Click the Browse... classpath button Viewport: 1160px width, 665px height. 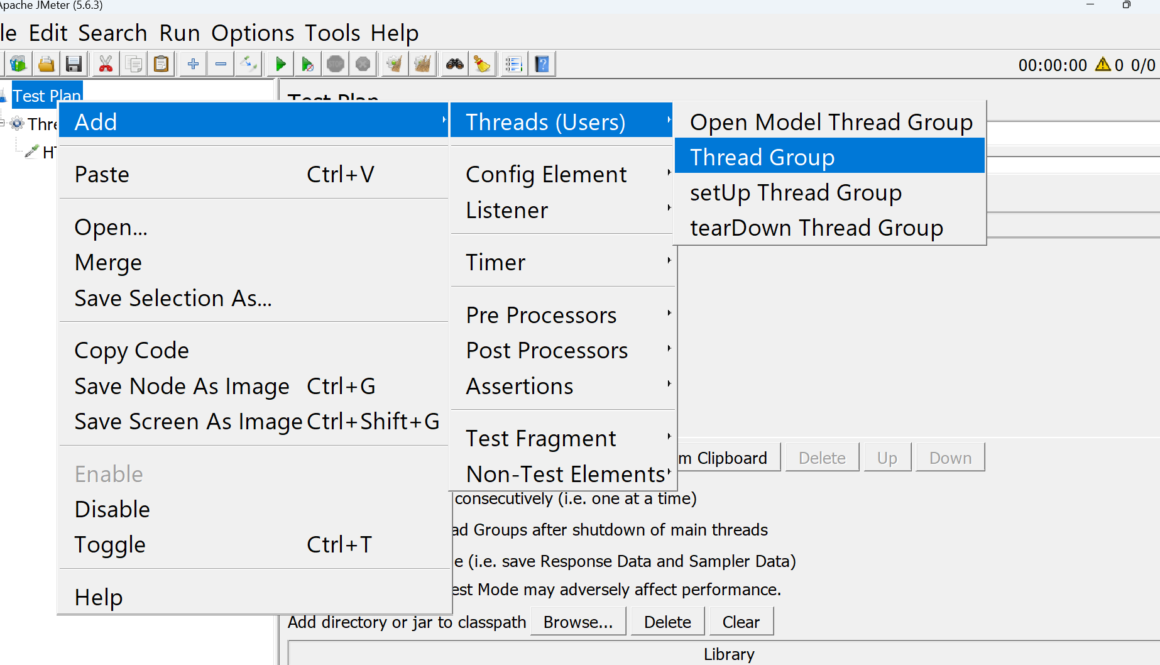[578, 622]
